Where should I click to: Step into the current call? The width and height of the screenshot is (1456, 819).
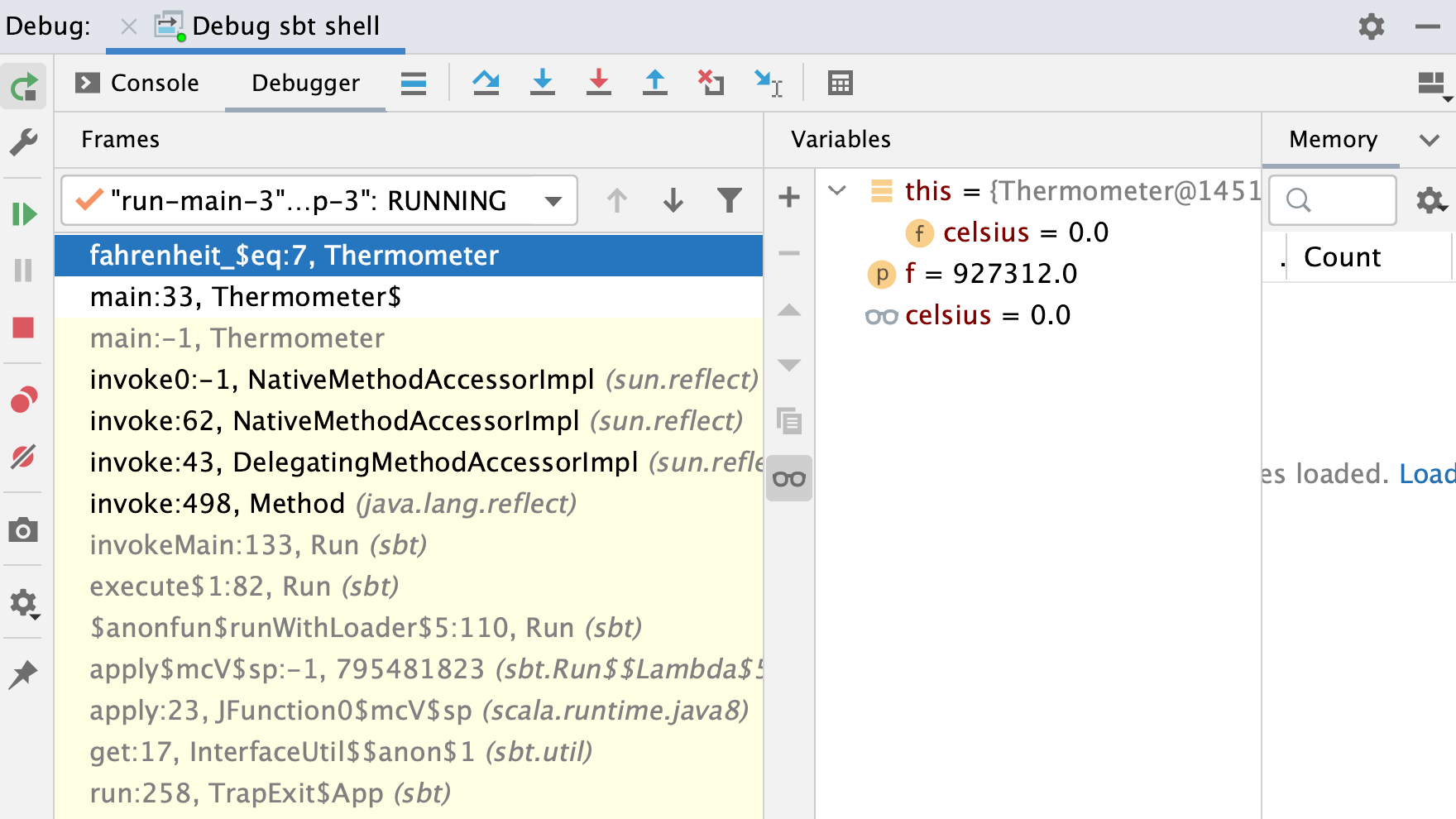[x=543, y=83]
